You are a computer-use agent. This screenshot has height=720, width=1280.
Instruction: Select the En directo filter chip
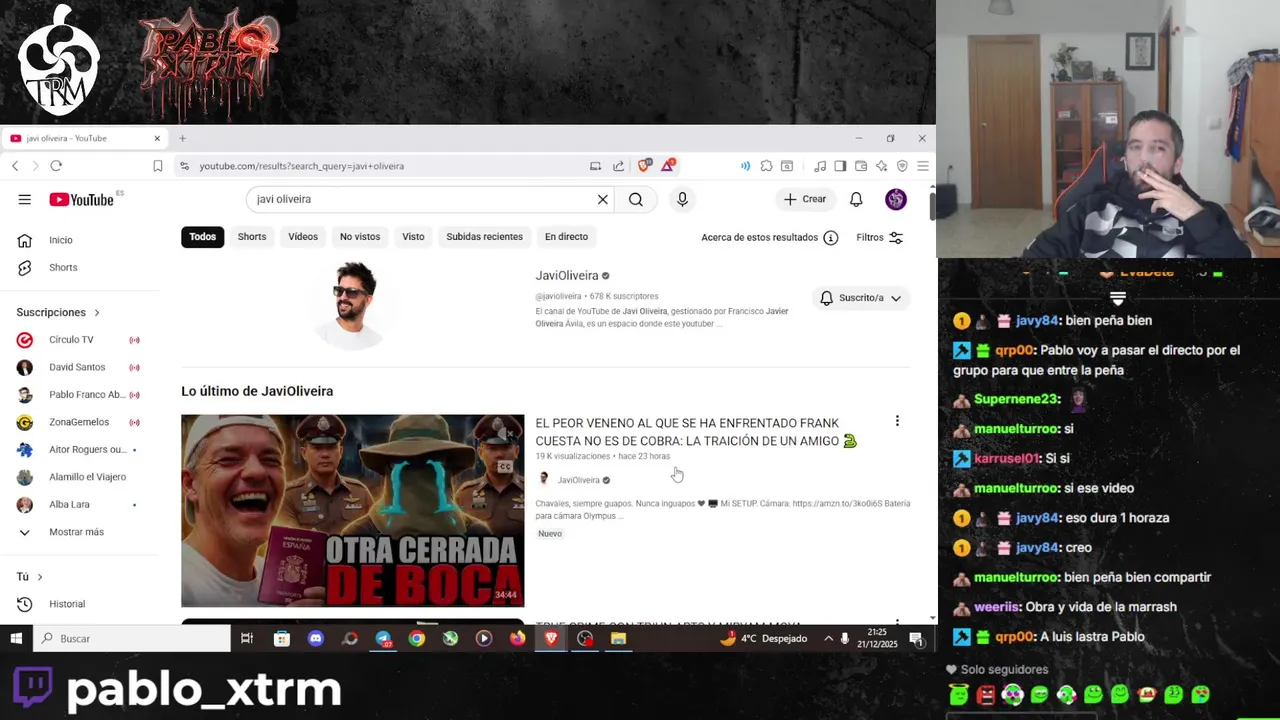coord(566,237)
